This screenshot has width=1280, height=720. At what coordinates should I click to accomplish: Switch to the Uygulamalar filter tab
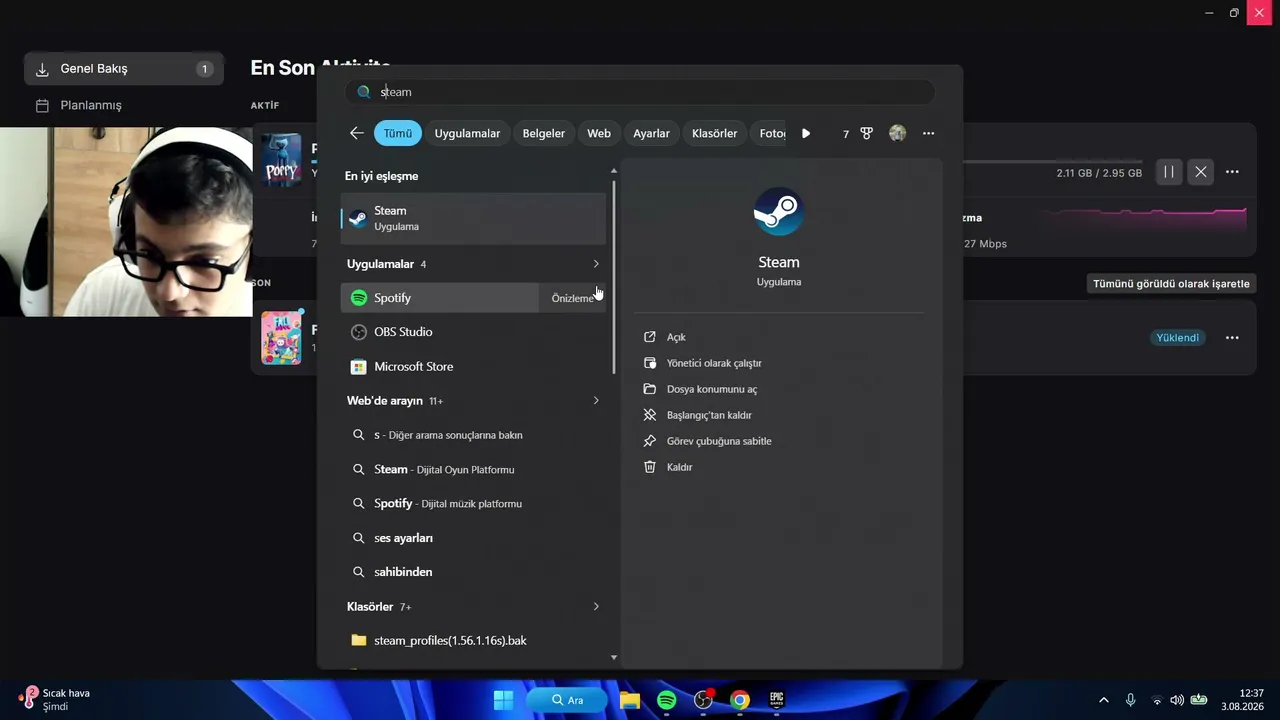[x=467, y=133]
